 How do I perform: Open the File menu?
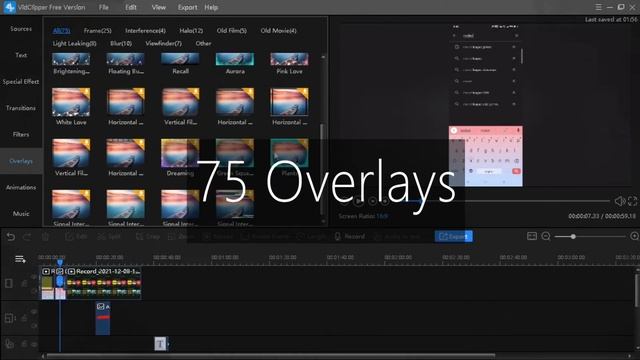[x=103, y=7]
